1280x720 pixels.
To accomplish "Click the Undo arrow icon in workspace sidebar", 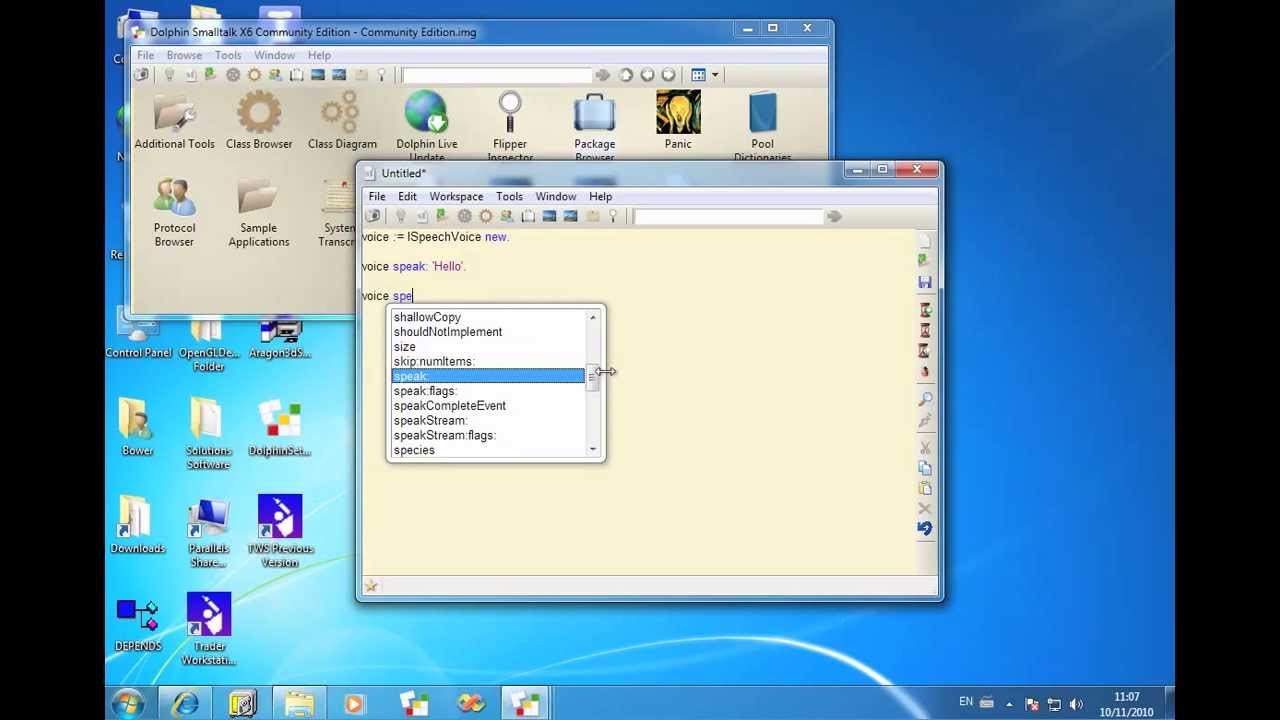I will click(925, 528).
